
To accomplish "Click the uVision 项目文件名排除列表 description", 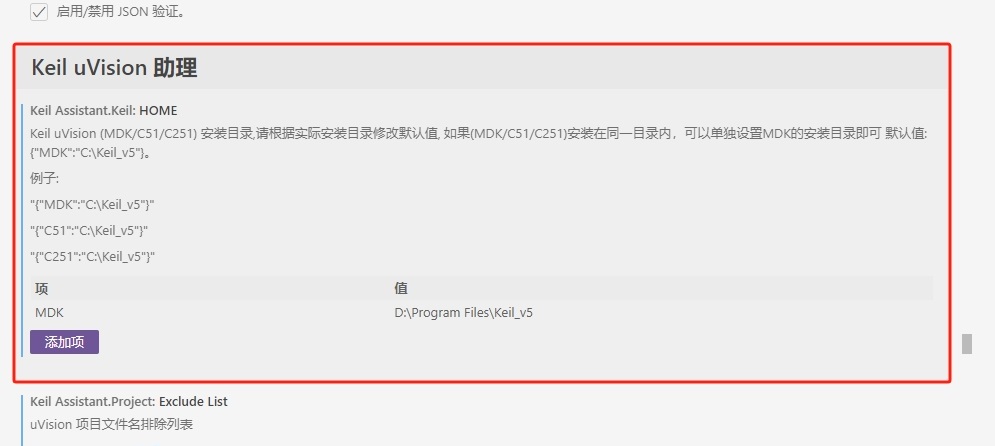I will tap(111, 425).
